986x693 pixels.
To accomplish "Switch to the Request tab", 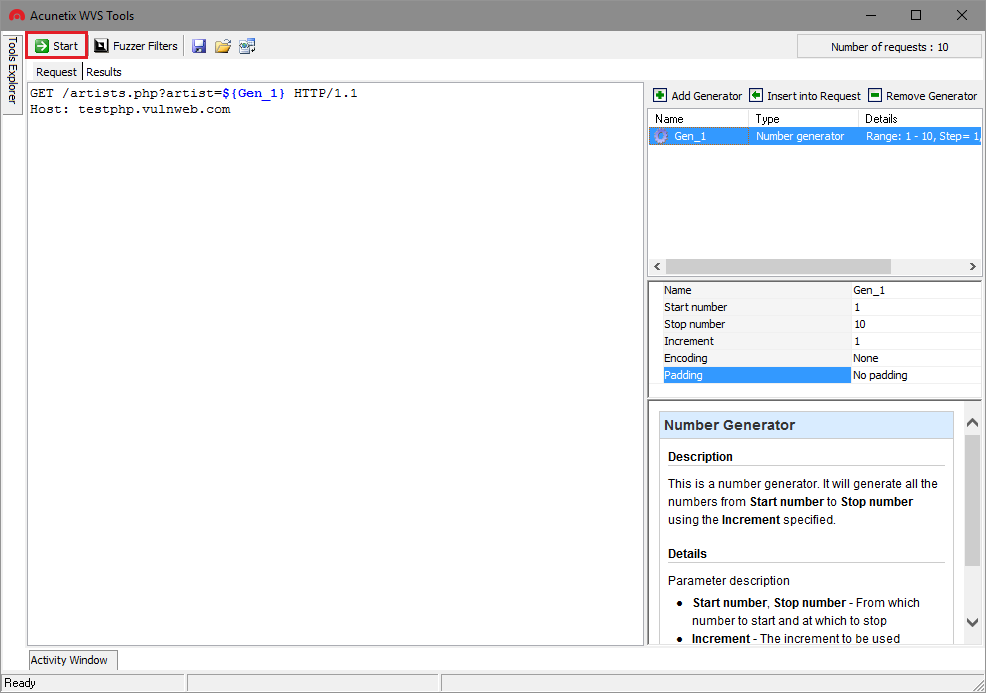I will pyautogui.click(x=56, y=72).
